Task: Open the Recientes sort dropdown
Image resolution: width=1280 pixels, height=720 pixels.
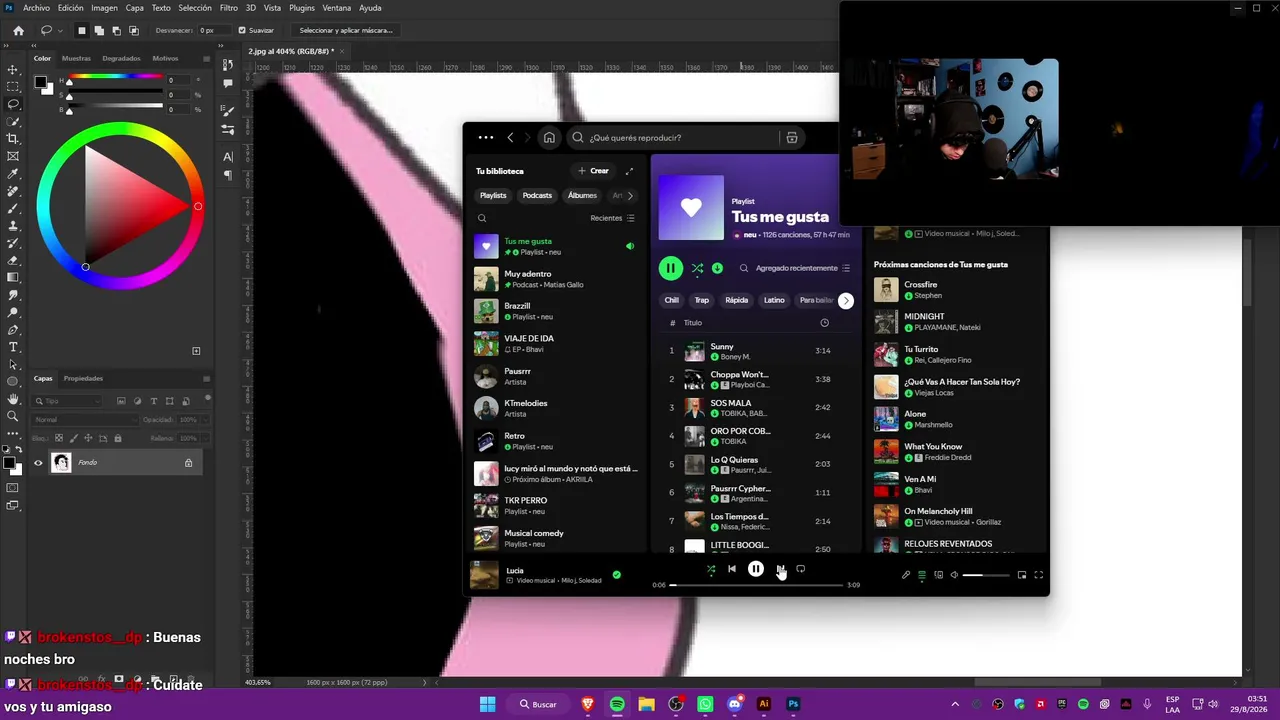Action: 612,218
